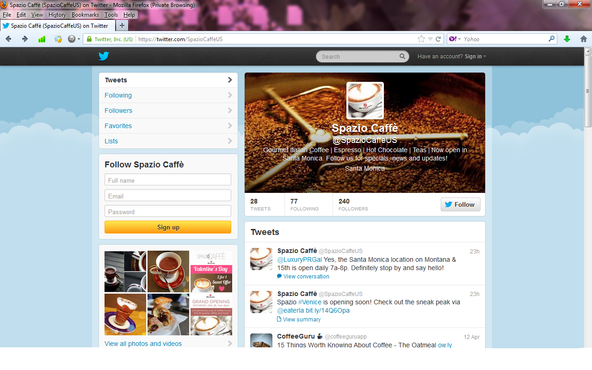The image size is (592, 370).
Task: Open the Yahoo search engine dropdown
Action: click(x=455, y=39)
